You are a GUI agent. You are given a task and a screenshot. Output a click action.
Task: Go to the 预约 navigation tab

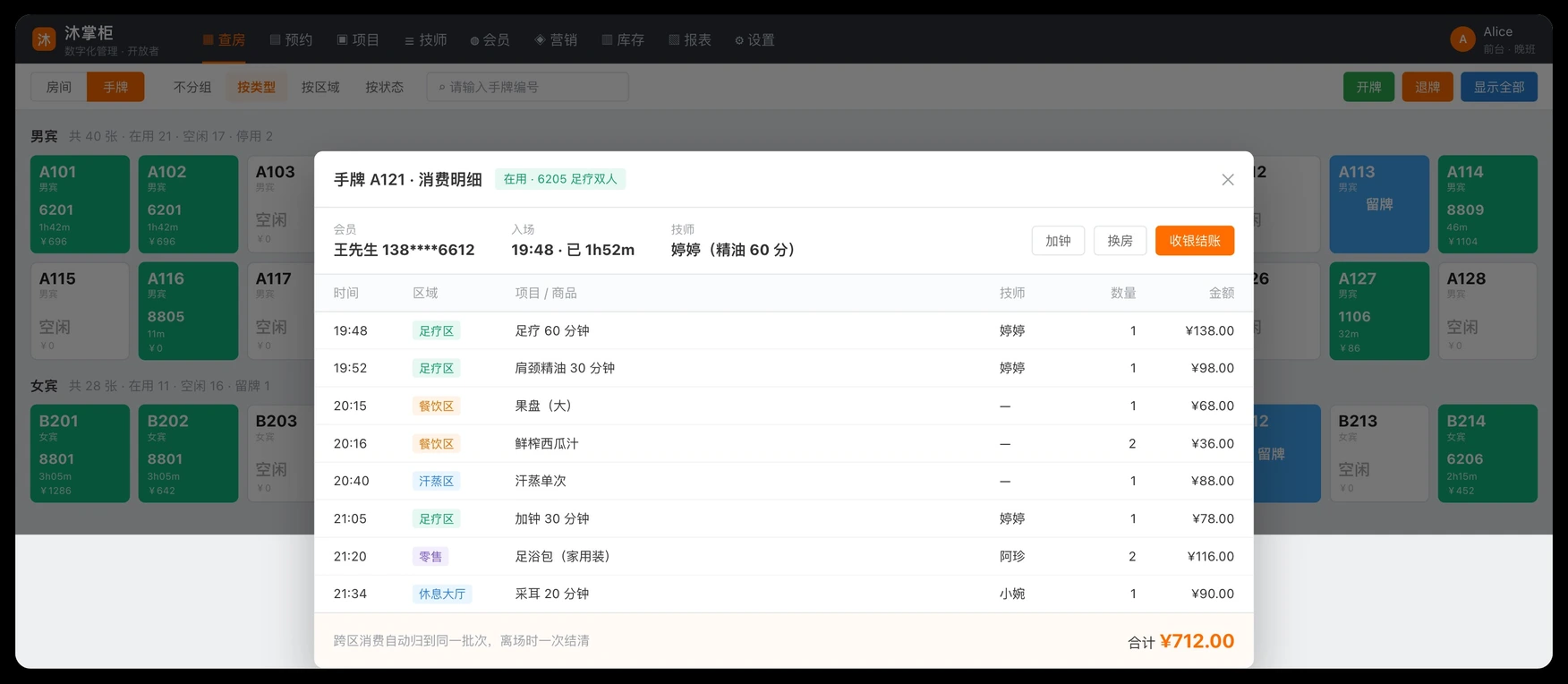[291, 40]
